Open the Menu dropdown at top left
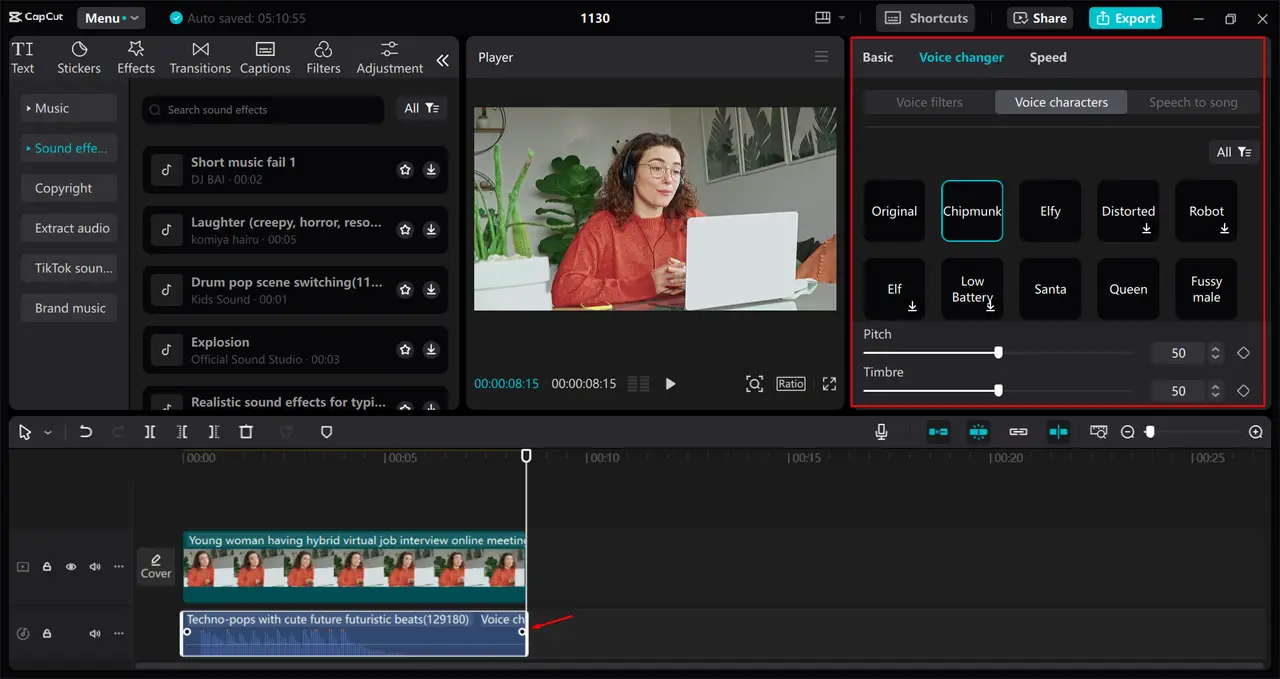The width and height of the screenshot is (1280, 679). (110, 17)
